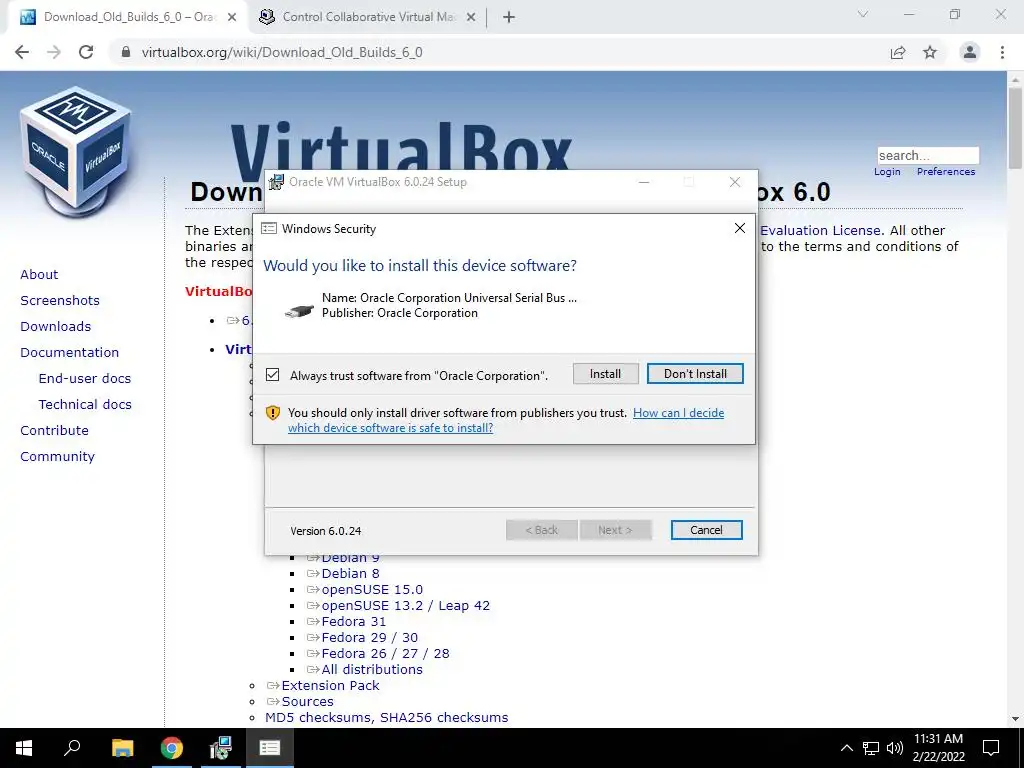The height and width of the screenshot is (768, 1024).
Task: Open volume control in system tray
Action: point(895,748)
